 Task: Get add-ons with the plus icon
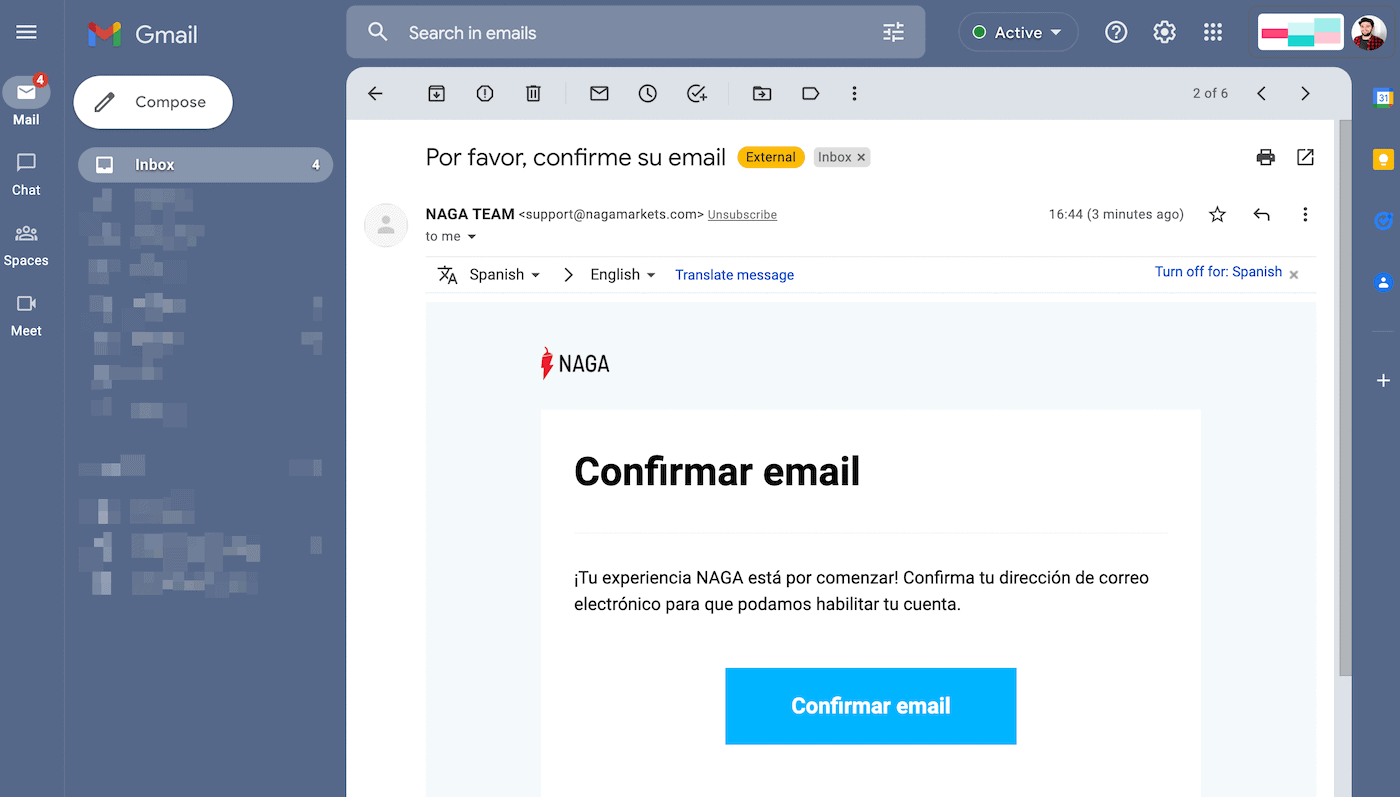tap(1384, 380)
